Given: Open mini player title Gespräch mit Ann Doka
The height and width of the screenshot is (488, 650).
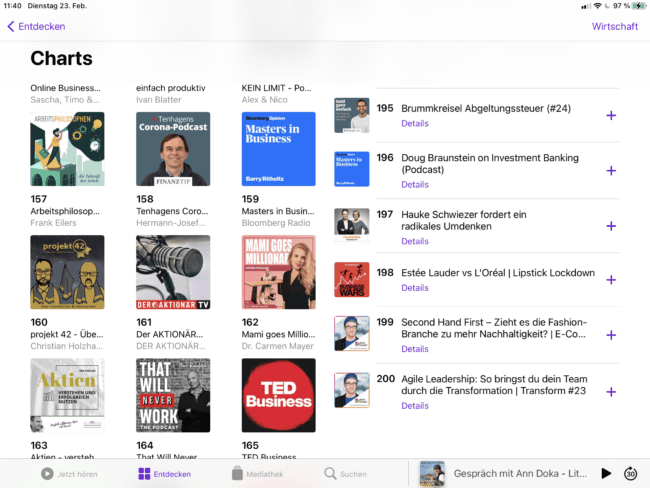Looking at the screenshot, I should [520, 473].
